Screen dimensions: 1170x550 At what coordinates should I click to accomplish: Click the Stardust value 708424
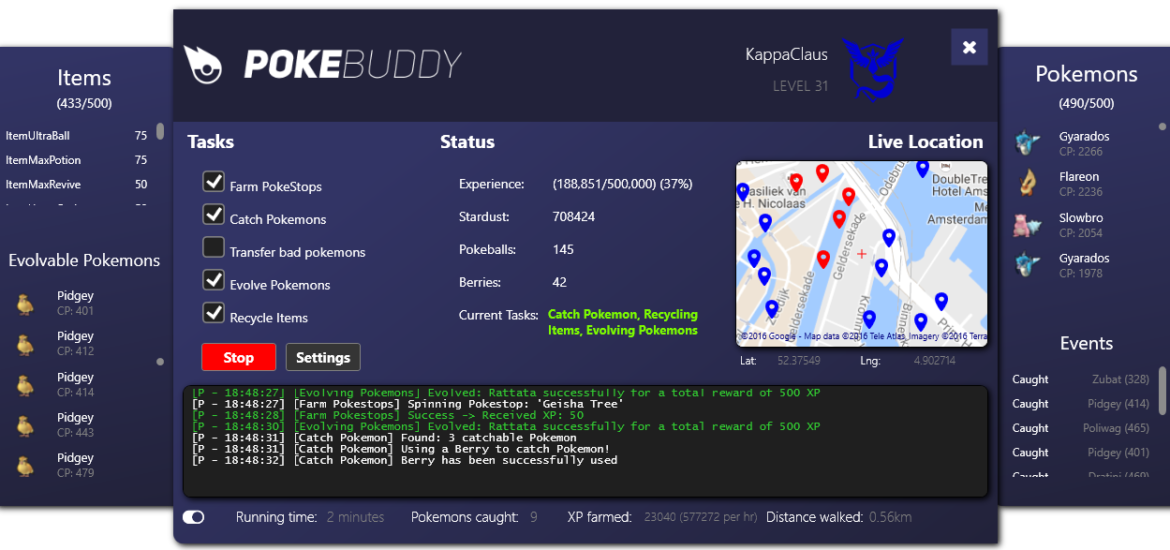coord(574,217)
